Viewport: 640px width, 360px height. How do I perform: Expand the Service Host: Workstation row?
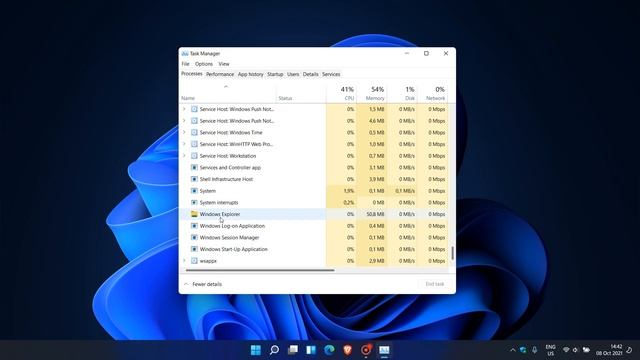click(x=184, y=156)
